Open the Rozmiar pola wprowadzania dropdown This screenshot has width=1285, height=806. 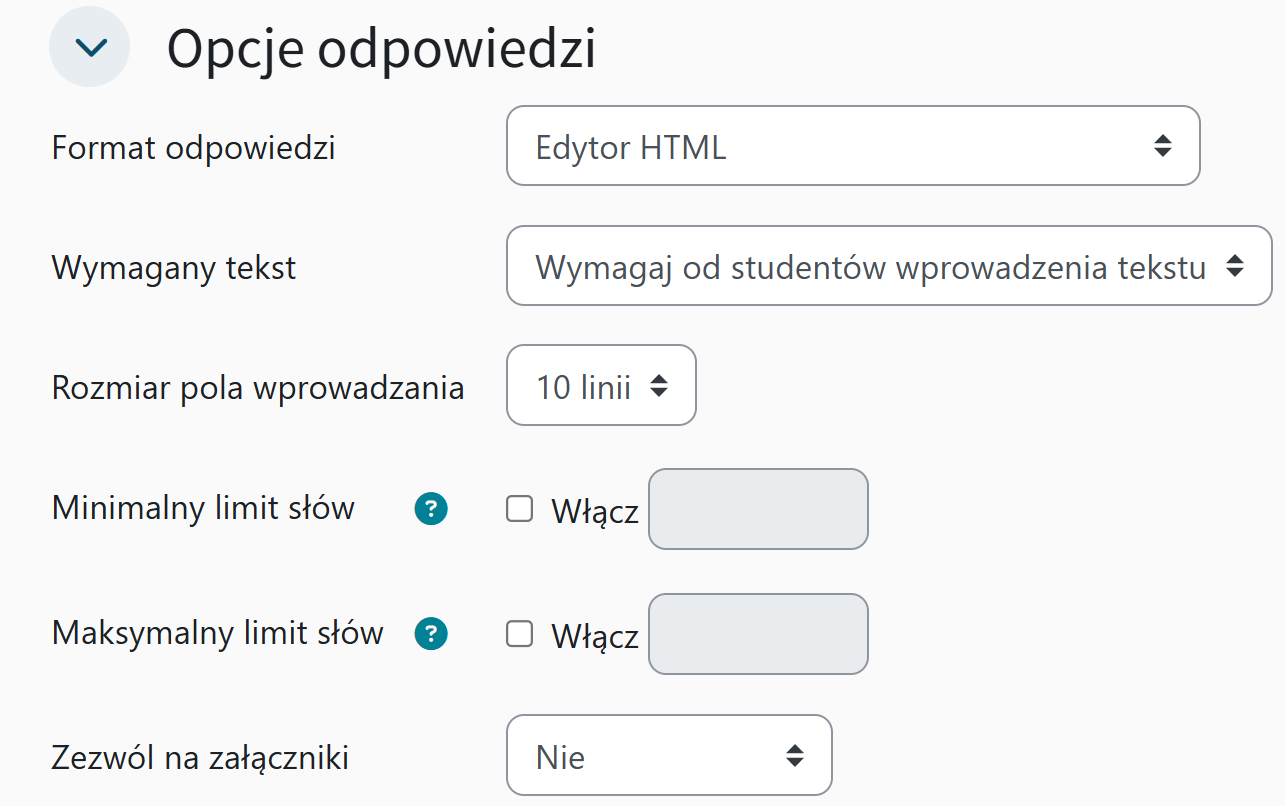(601, 385)
